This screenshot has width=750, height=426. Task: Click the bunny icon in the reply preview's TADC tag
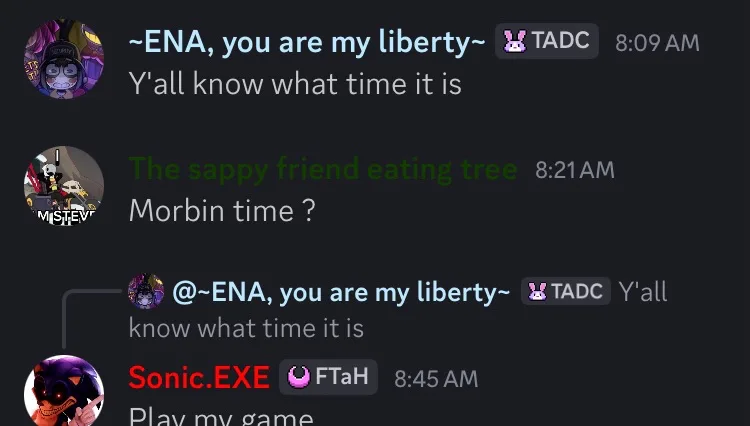coord(538,291)
